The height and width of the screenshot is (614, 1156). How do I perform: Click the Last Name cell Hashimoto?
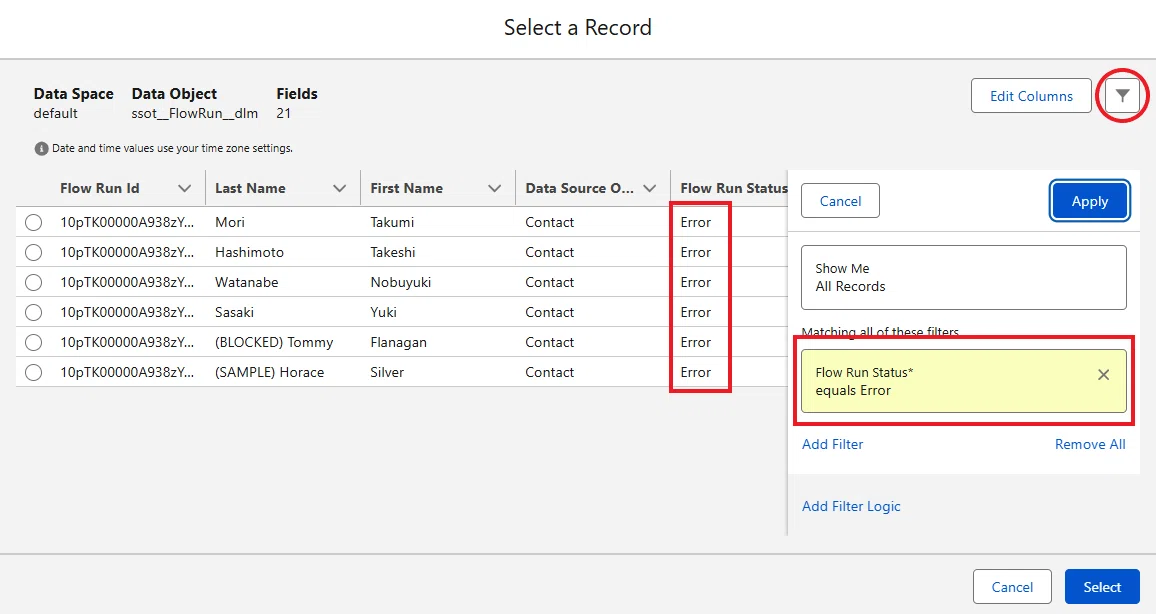[249, 252]
